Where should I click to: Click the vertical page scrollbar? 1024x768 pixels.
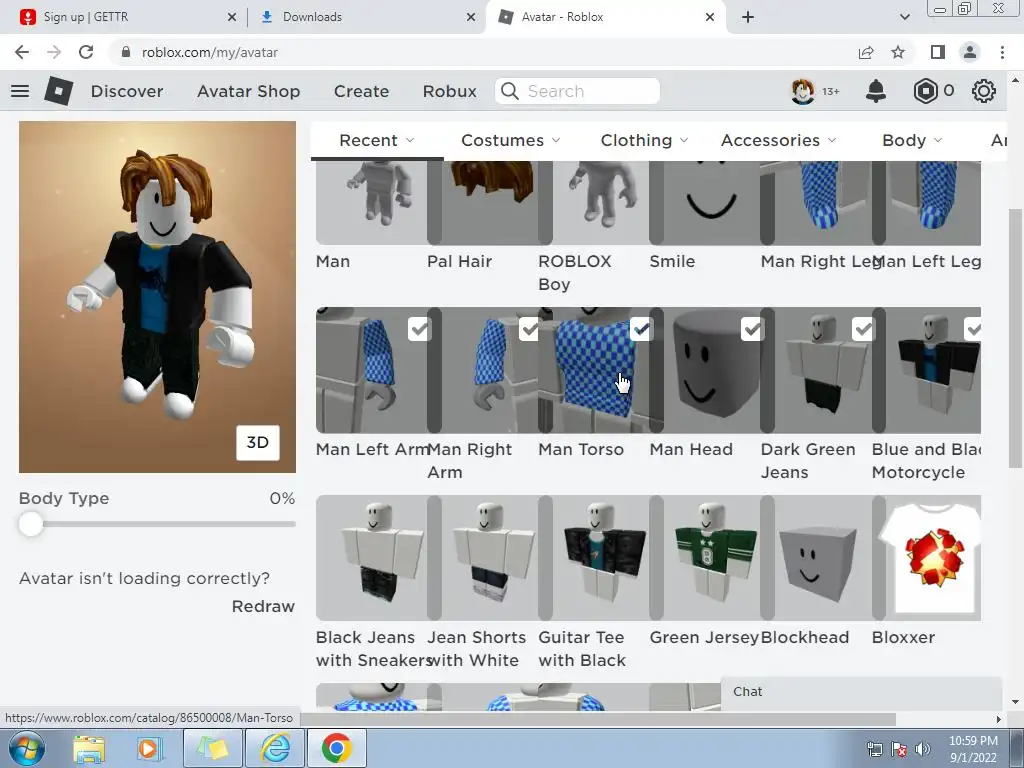click(1015, 338)
